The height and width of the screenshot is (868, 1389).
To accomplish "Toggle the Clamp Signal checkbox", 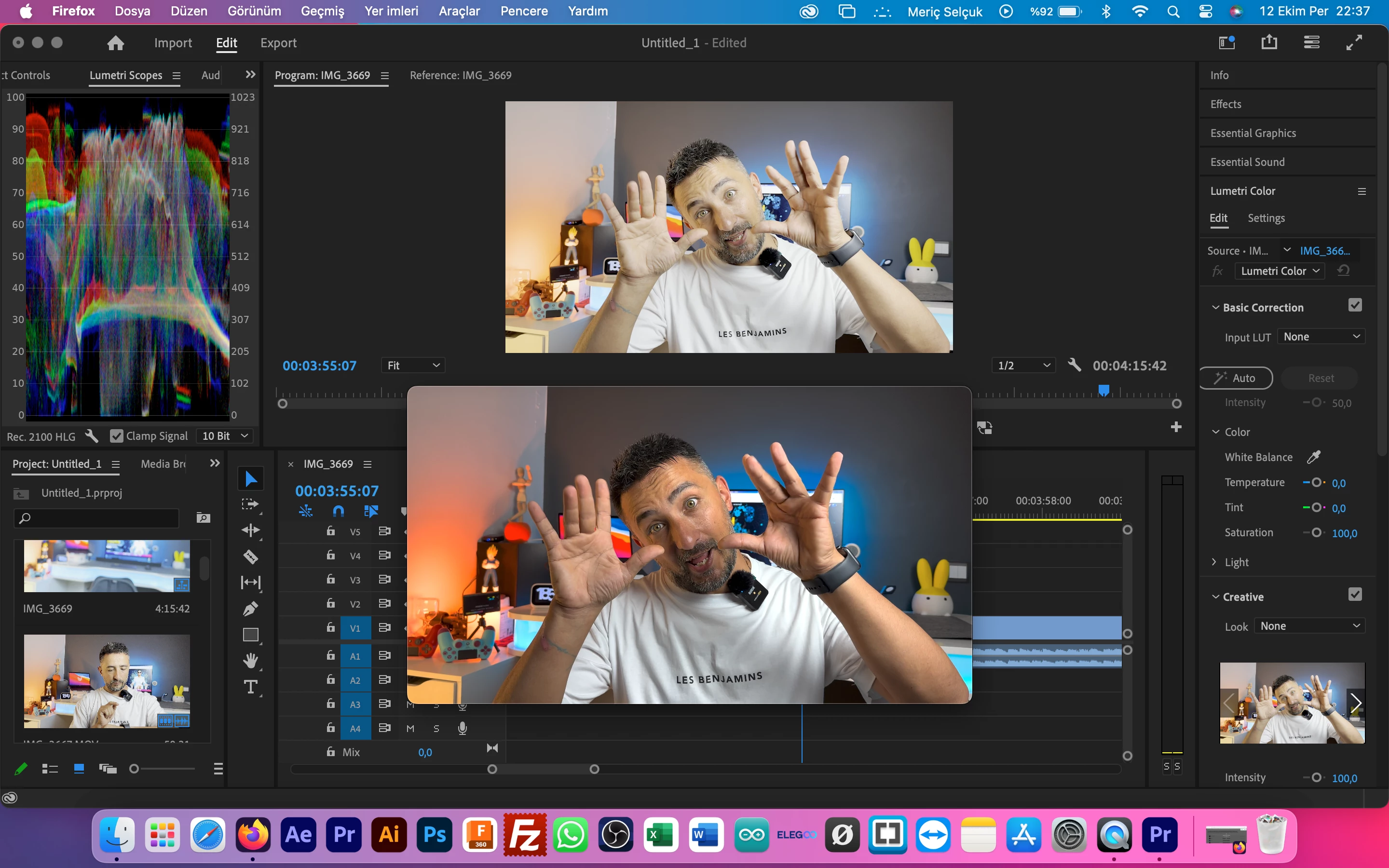I will [x=117, y=436].
